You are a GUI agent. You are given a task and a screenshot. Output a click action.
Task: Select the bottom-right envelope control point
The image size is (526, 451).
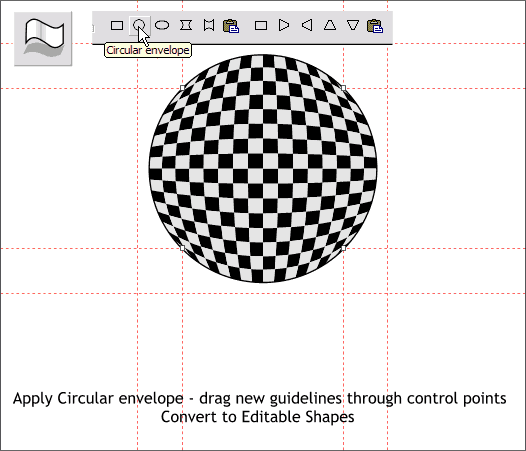(x=344, y=248)
